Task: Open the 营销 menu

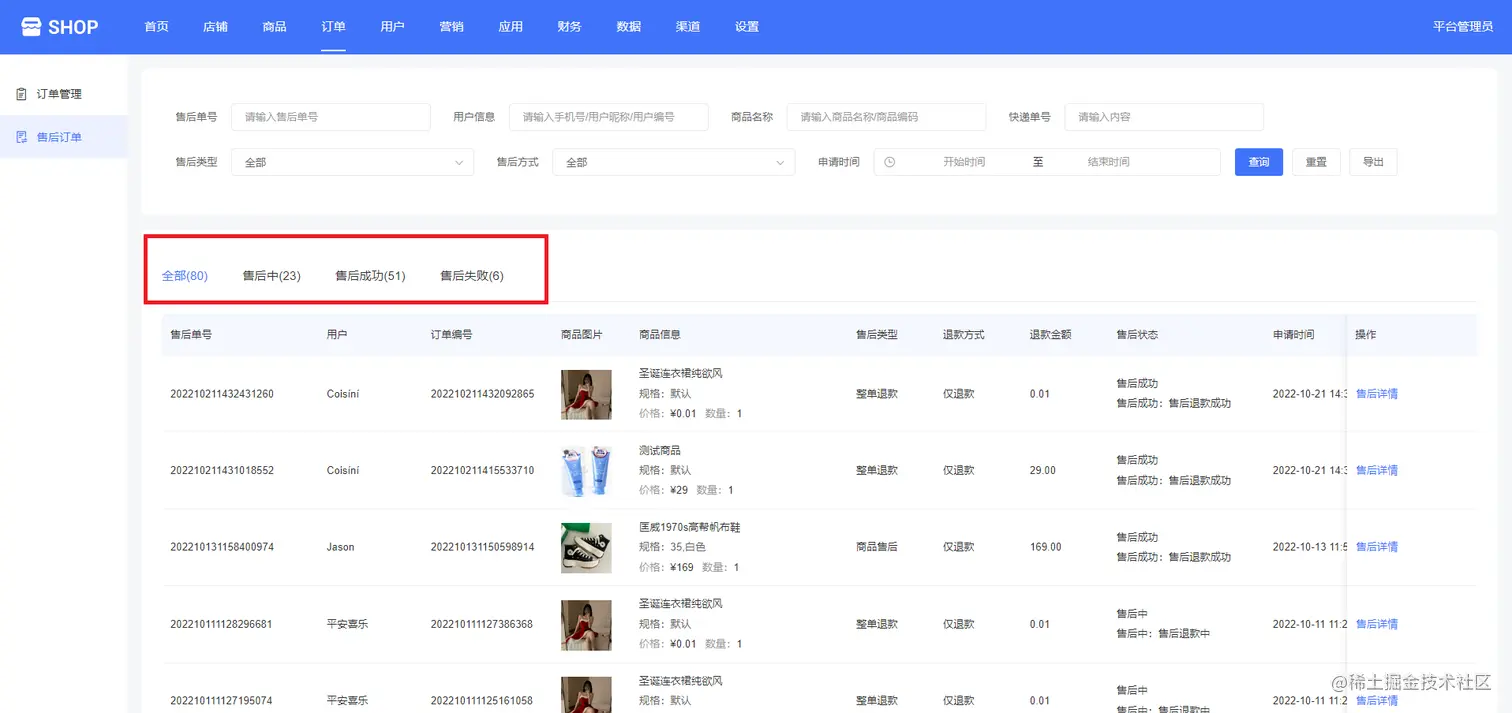Action: pos(451,27)
